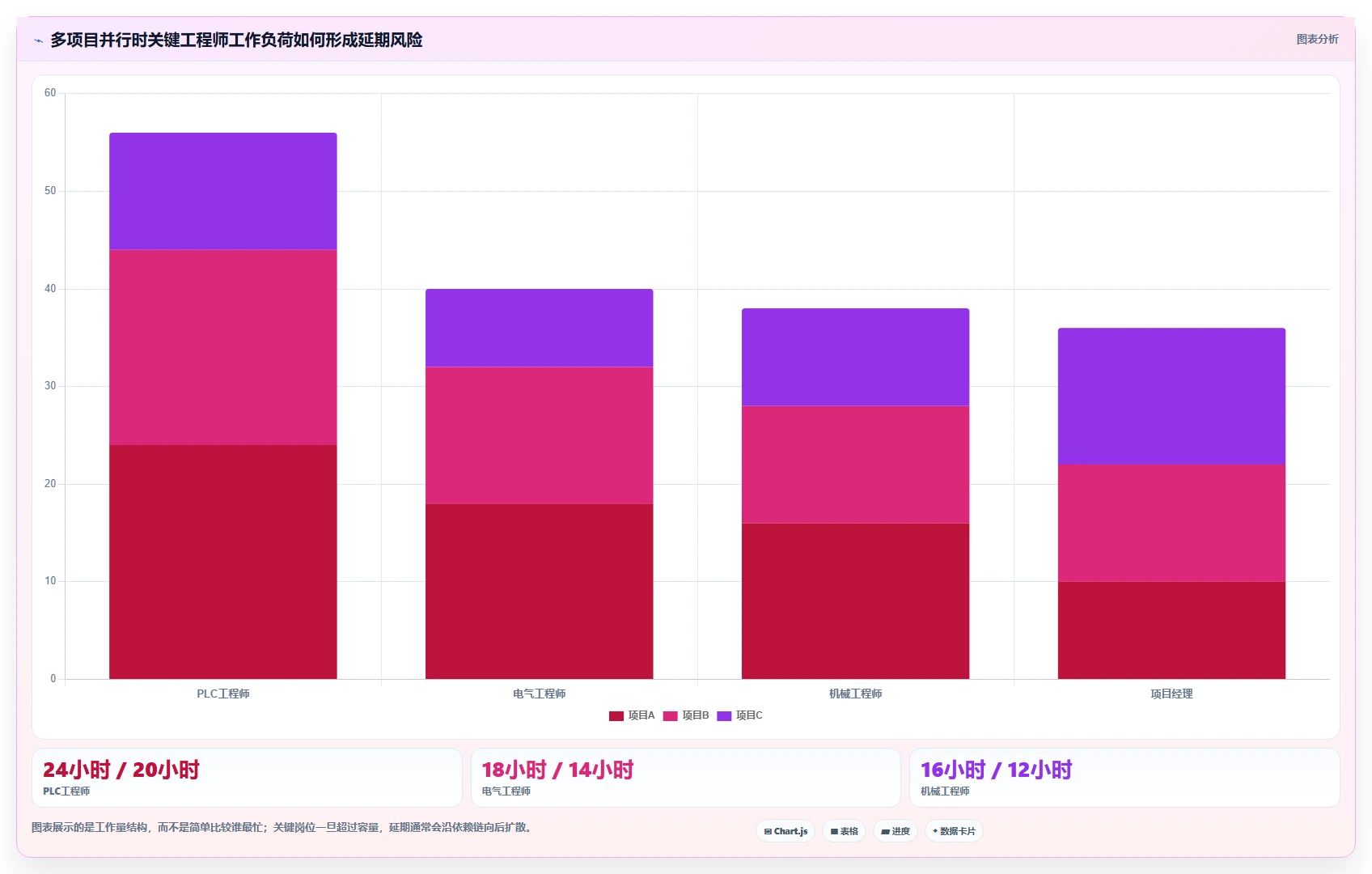Toggle 项目C legend color box
The image size is (1372, 874).
click(724, 715)
